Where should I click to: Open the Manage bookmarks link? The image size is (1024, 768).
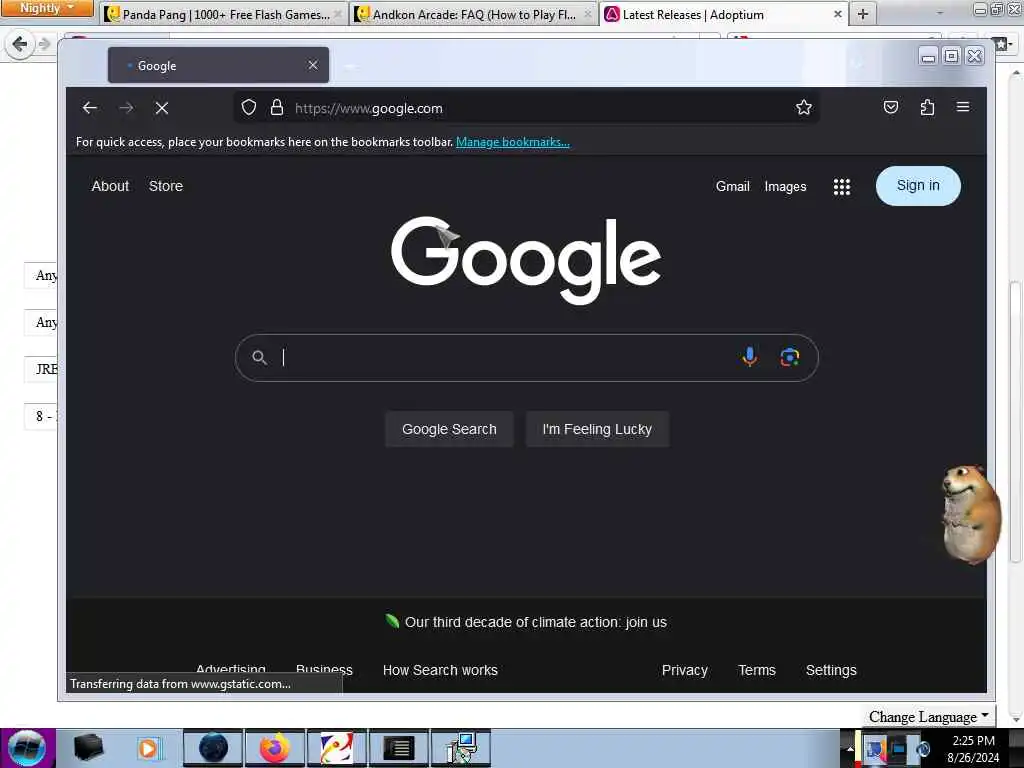click(513, 142)
